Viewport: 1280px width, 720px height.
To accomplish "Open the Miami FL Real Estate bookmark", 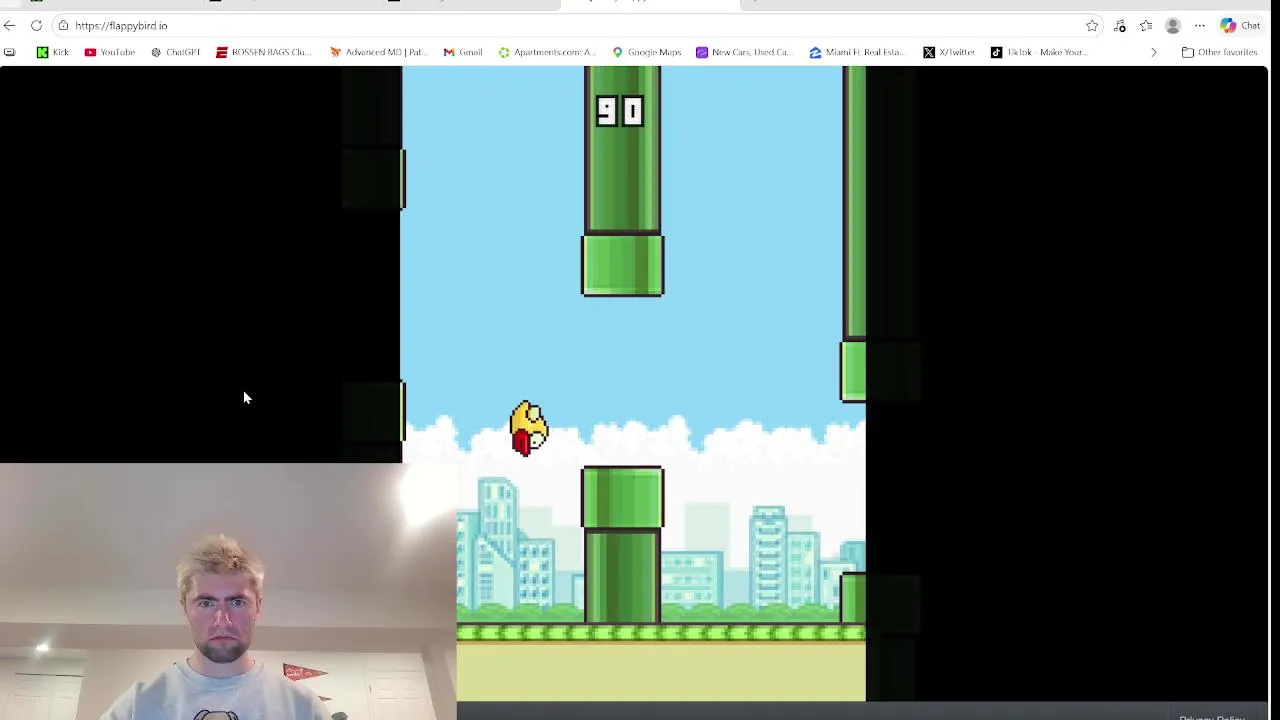I will click(858, 52).
